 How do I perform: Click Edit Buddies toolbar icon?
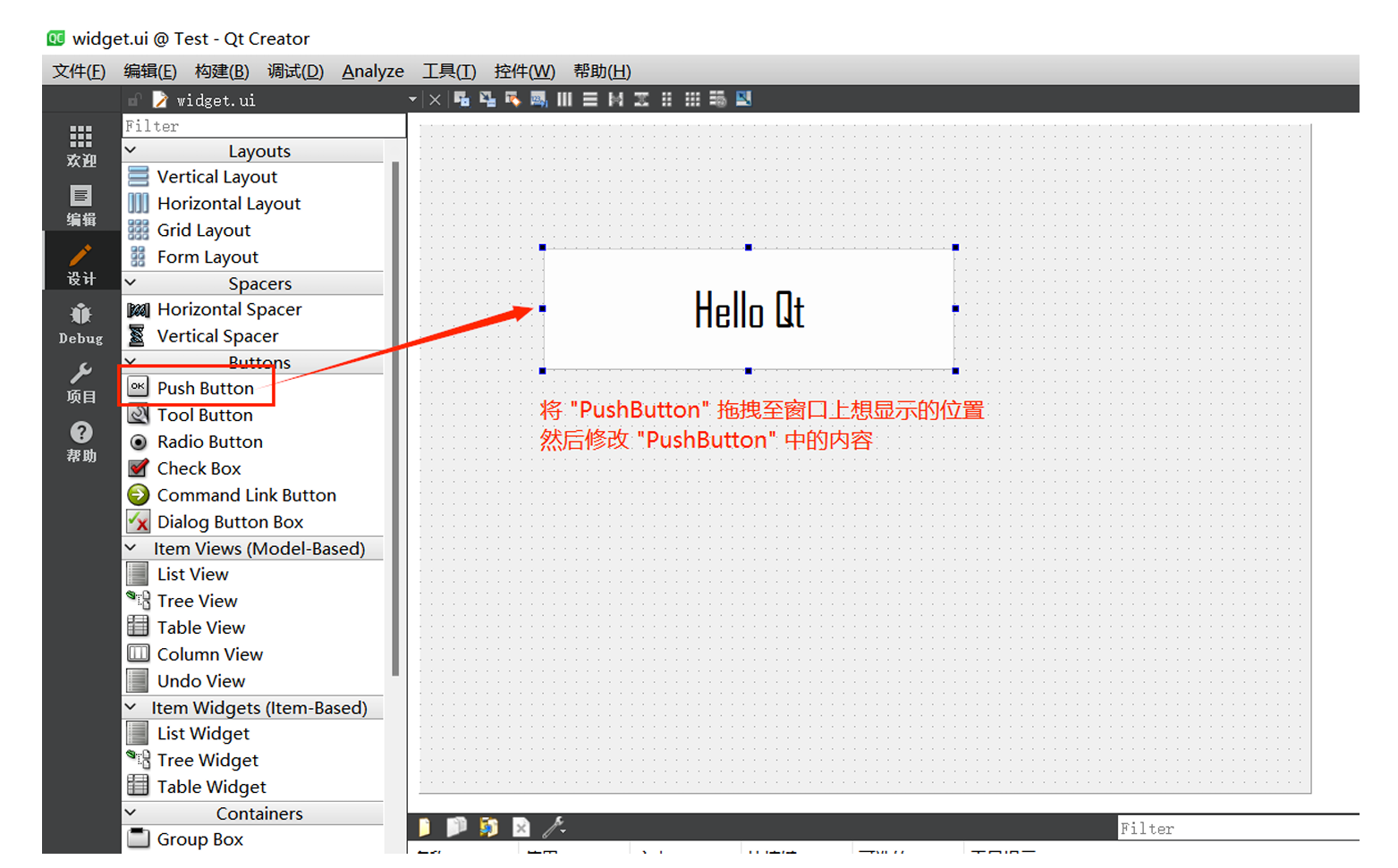click(x=513, y=99)
